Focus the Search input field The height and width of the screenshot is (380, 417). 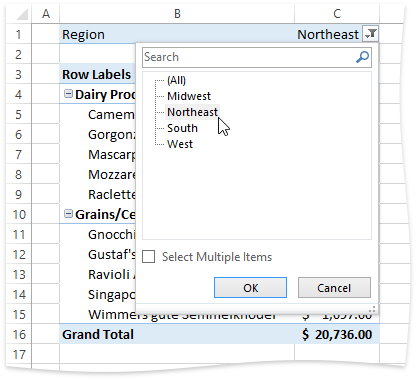[x=248, y=57]
